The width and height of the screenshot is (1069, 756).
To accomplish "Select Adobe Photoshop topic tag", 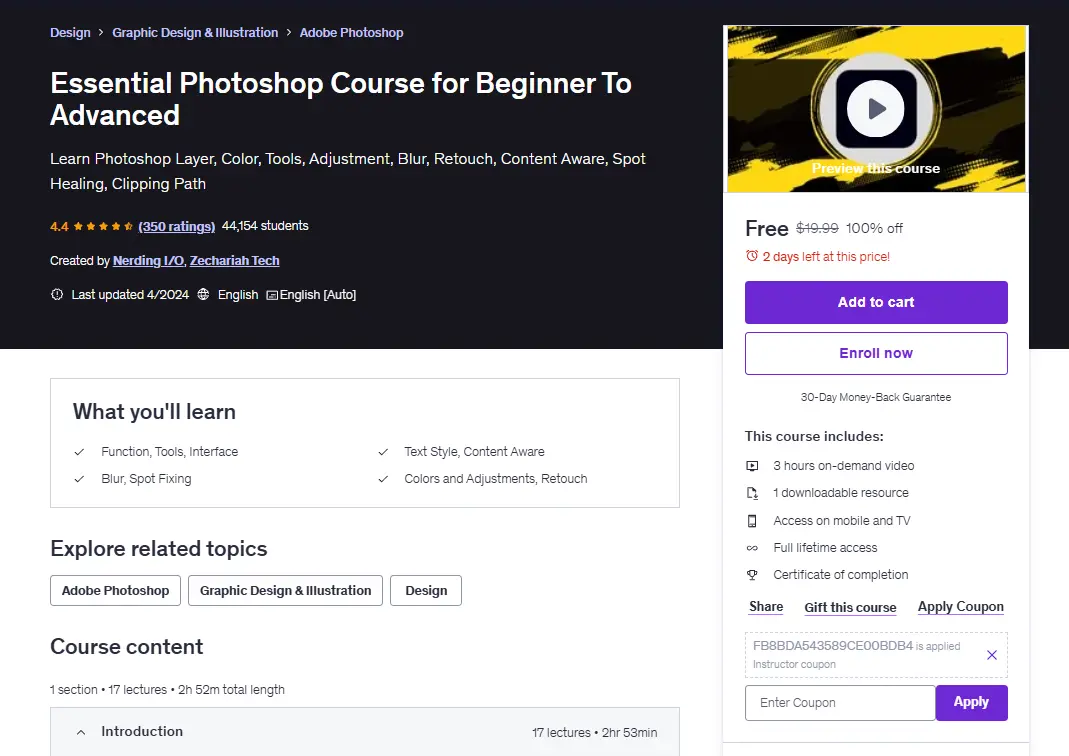I will [115, 590].
